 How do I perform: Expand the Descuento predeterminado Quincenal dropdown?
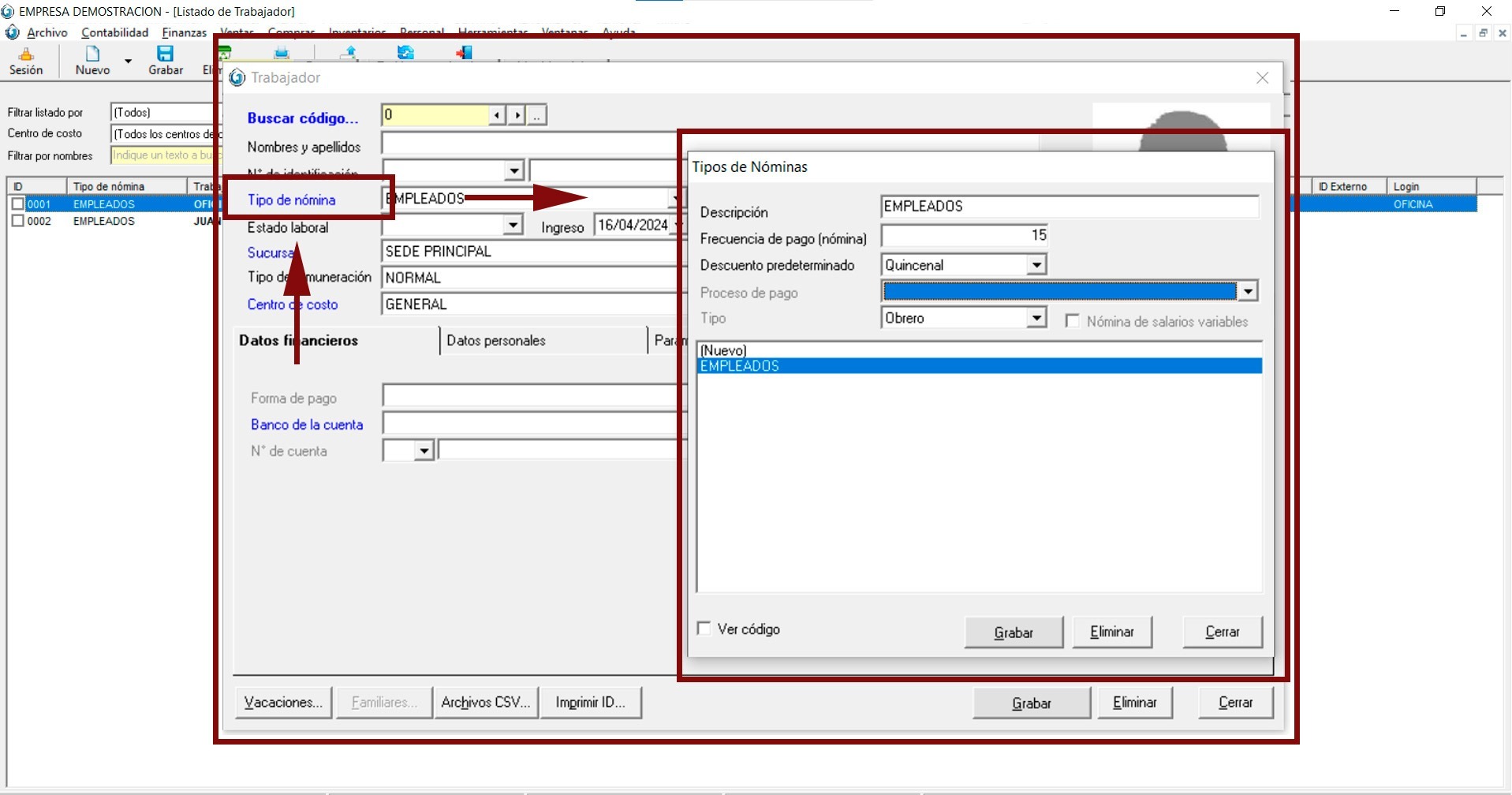[x=1036, y=265]
